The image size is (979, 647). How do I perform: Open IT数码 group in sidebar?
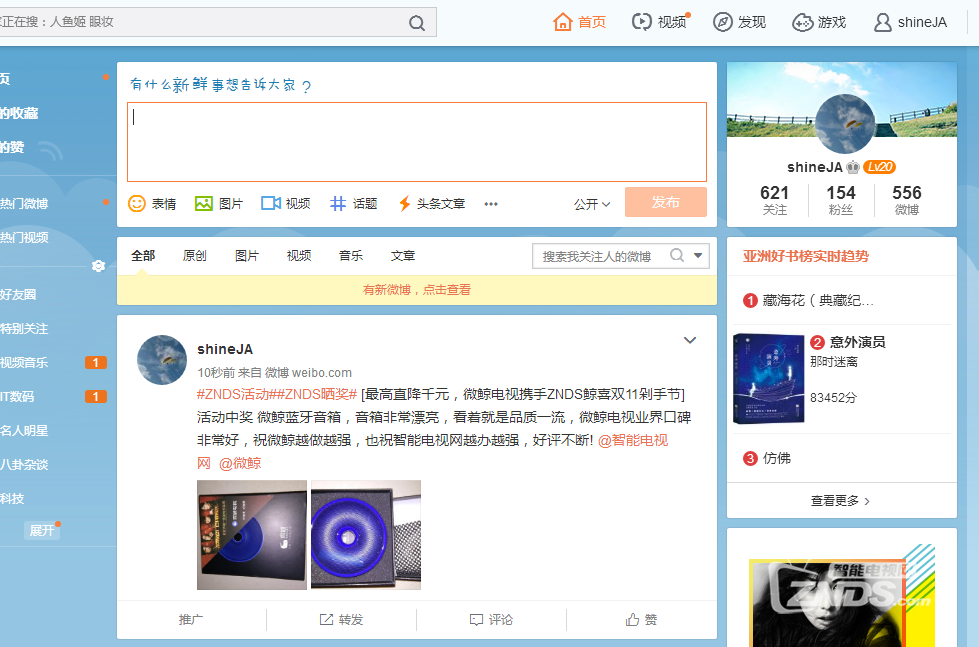pyautogui.click(x=17, y=397)
